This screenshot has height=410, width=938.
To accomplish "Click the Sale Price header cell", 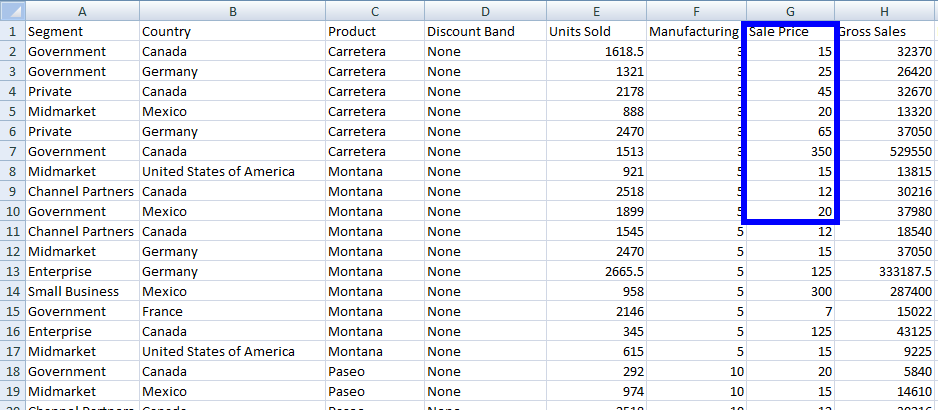I will 790,31.
